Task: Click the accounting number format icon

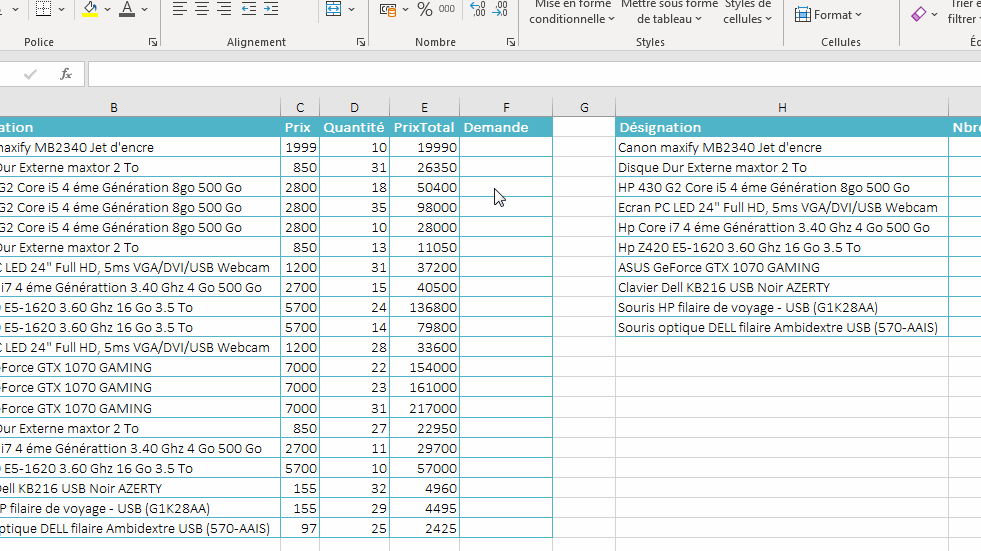Action: point(388,9)
